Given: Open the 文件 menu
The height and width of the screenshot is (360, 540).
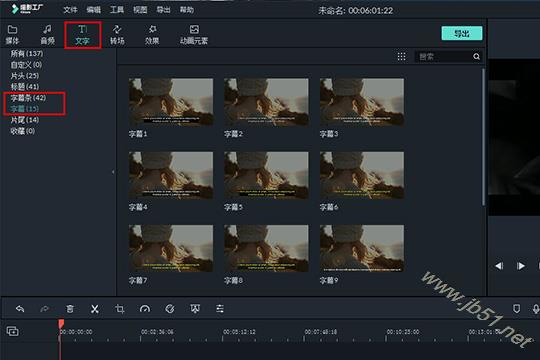Looking at the screenshot, I should (70, 10).
